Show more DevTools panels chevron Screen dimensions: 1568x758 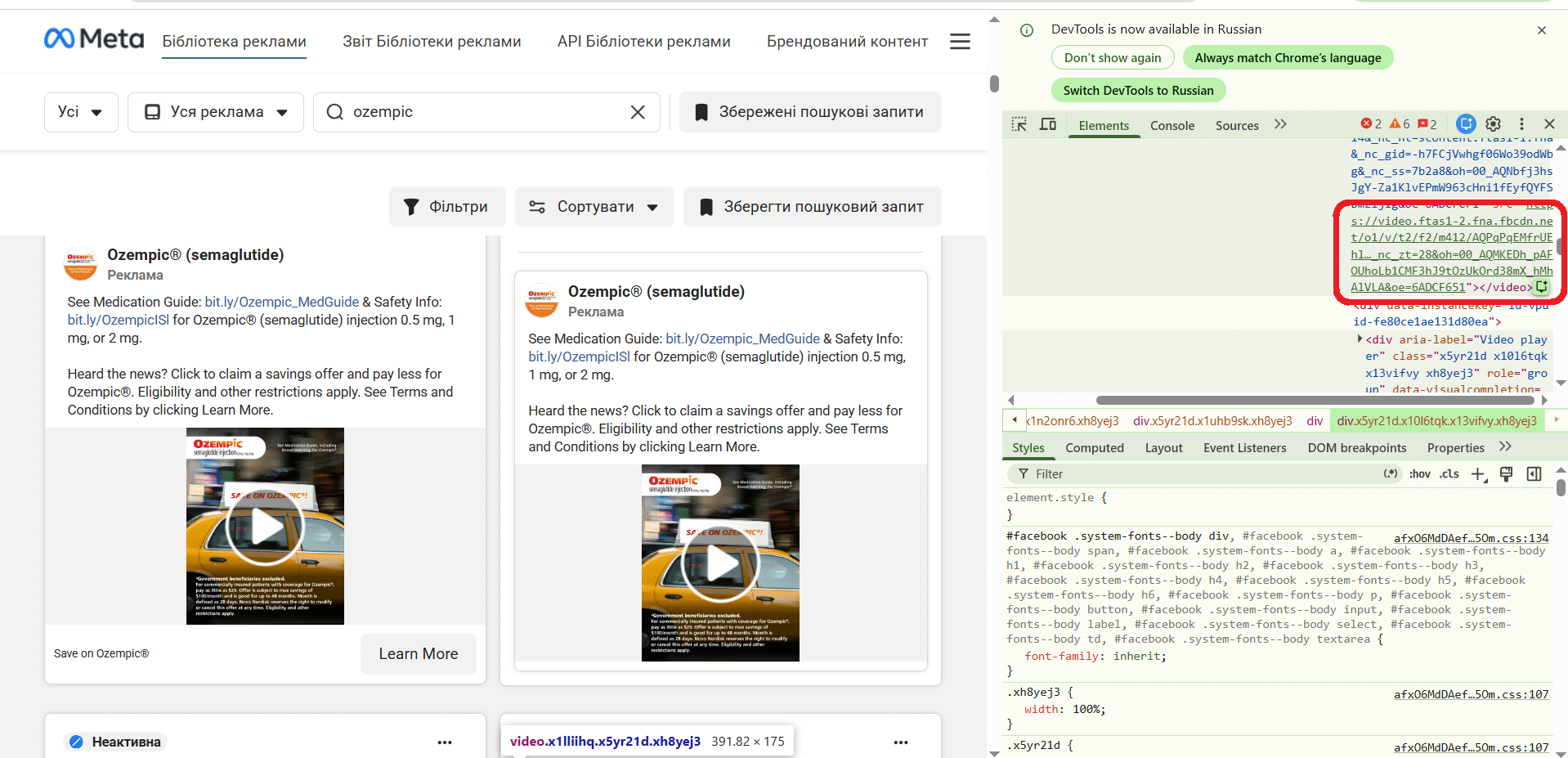pos(1280,124)
